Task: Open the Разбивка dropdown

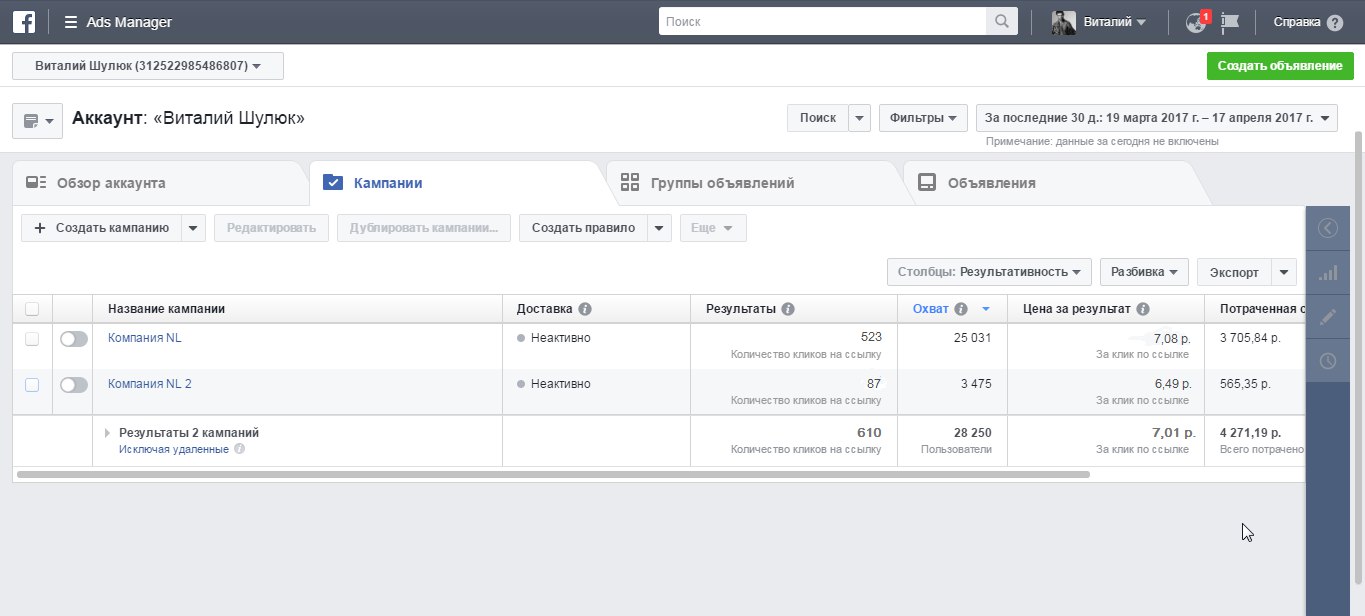Action: point(1144,272)
